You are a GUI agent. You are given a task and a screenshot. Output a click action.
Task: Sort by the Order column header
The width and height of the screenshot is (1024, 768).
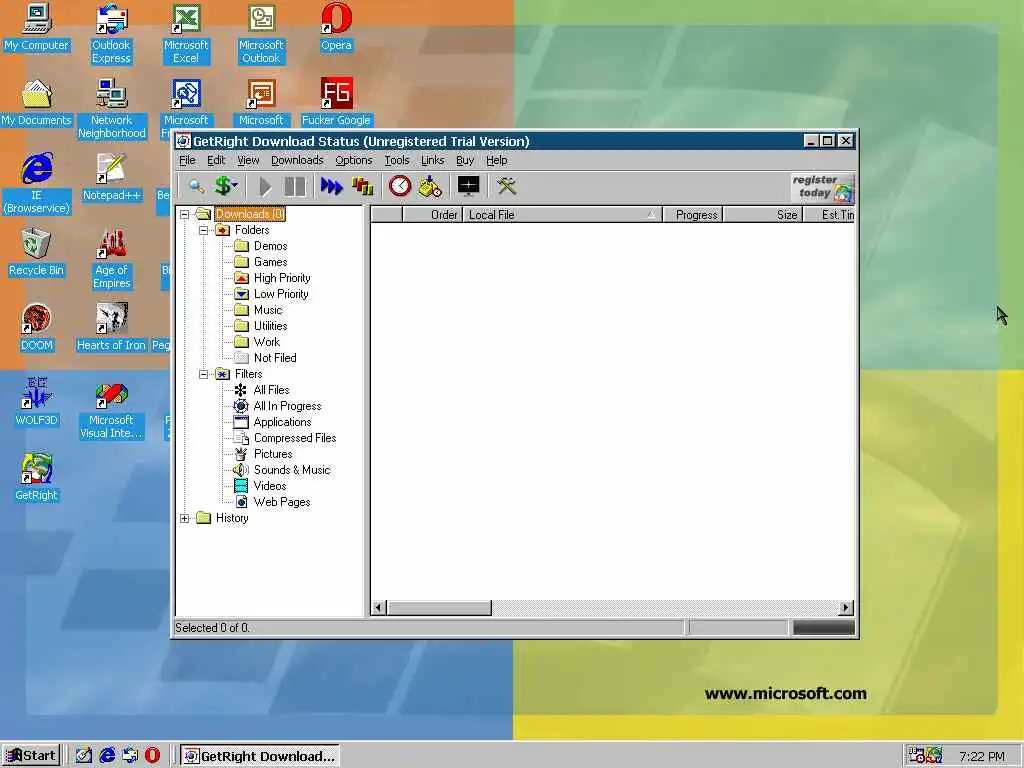pos(432,215)
